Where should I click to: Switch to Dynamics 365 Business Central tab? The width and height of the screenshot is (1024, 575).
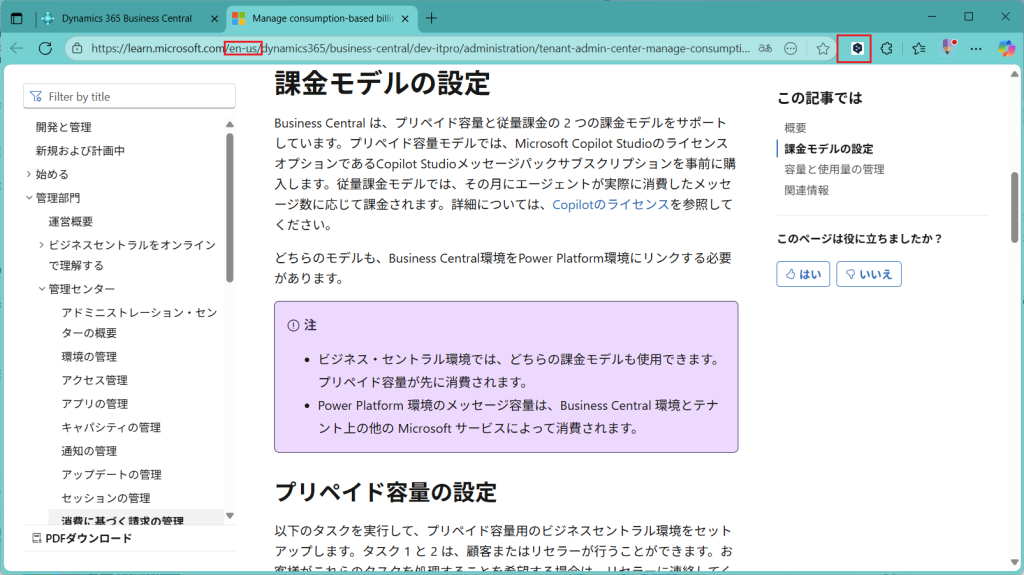click(x=127, y=18)
